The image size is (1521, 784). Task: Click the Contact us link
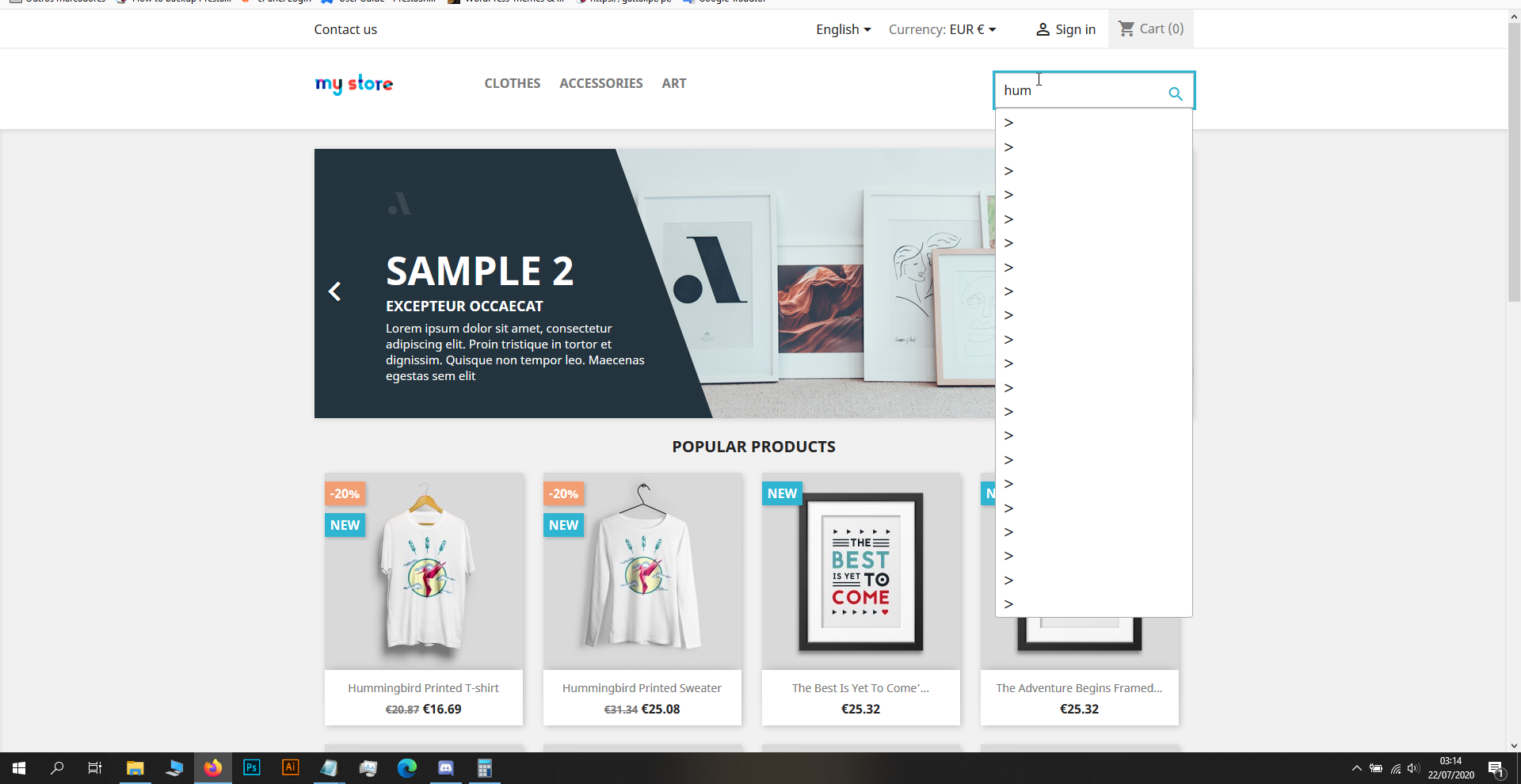[x=345, y=29]
